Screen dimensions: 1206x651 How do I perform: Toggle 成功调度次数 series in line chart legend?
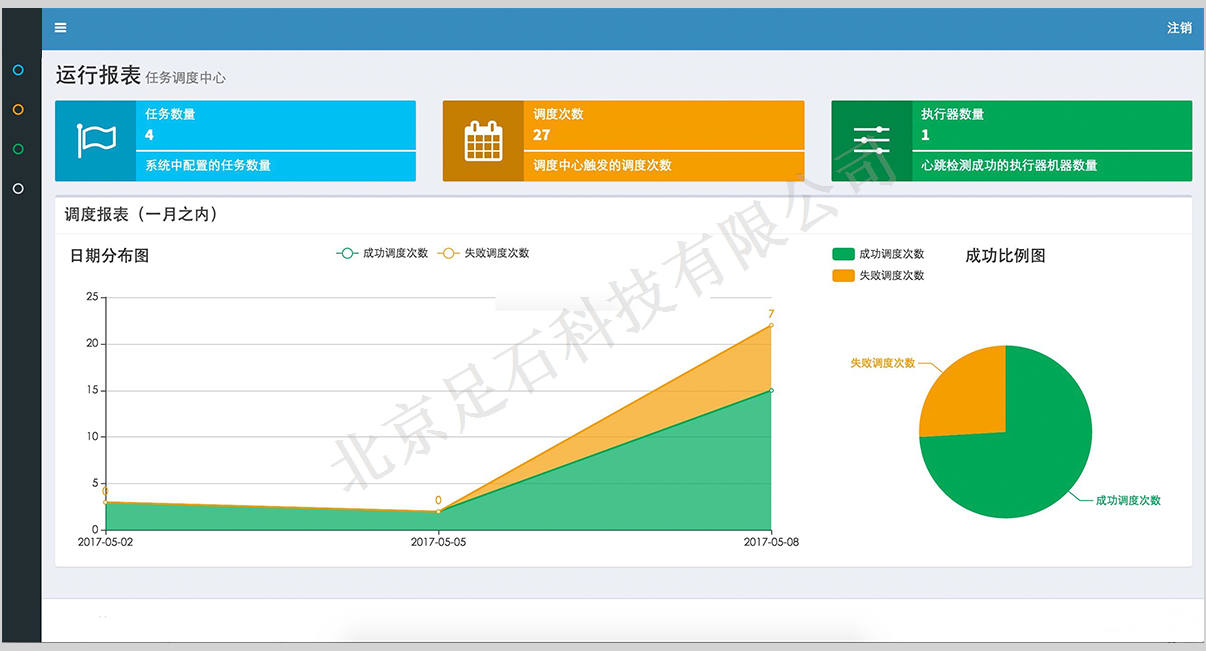click(383, 254)
